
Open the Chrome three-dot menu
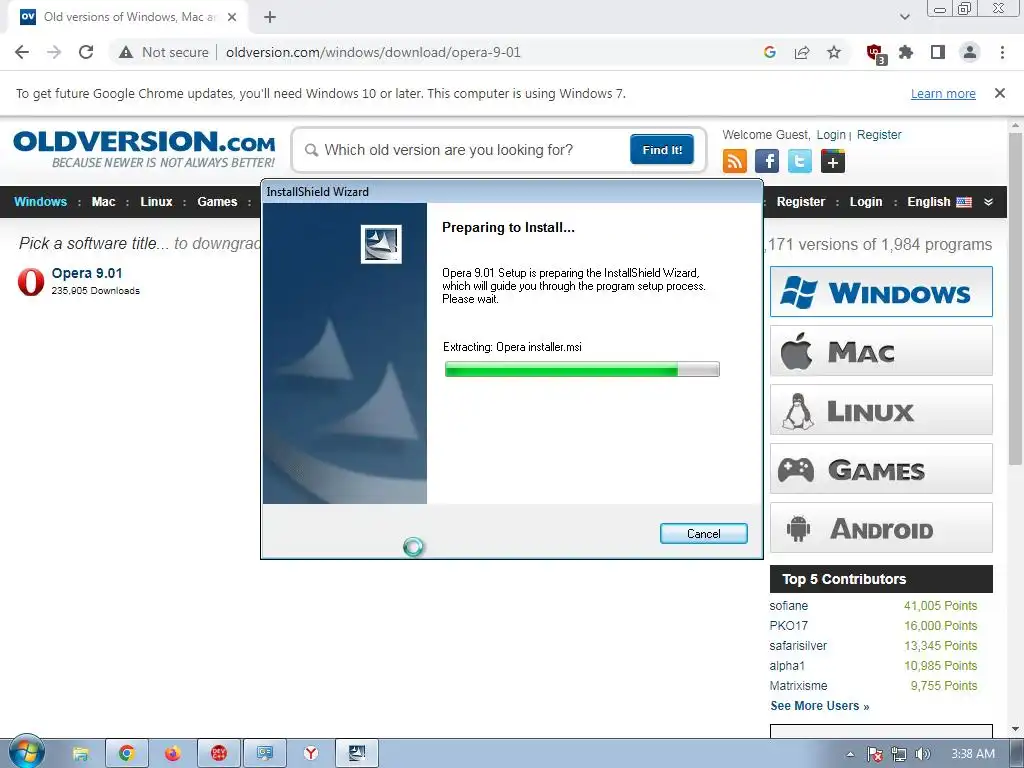(1002, 52)
